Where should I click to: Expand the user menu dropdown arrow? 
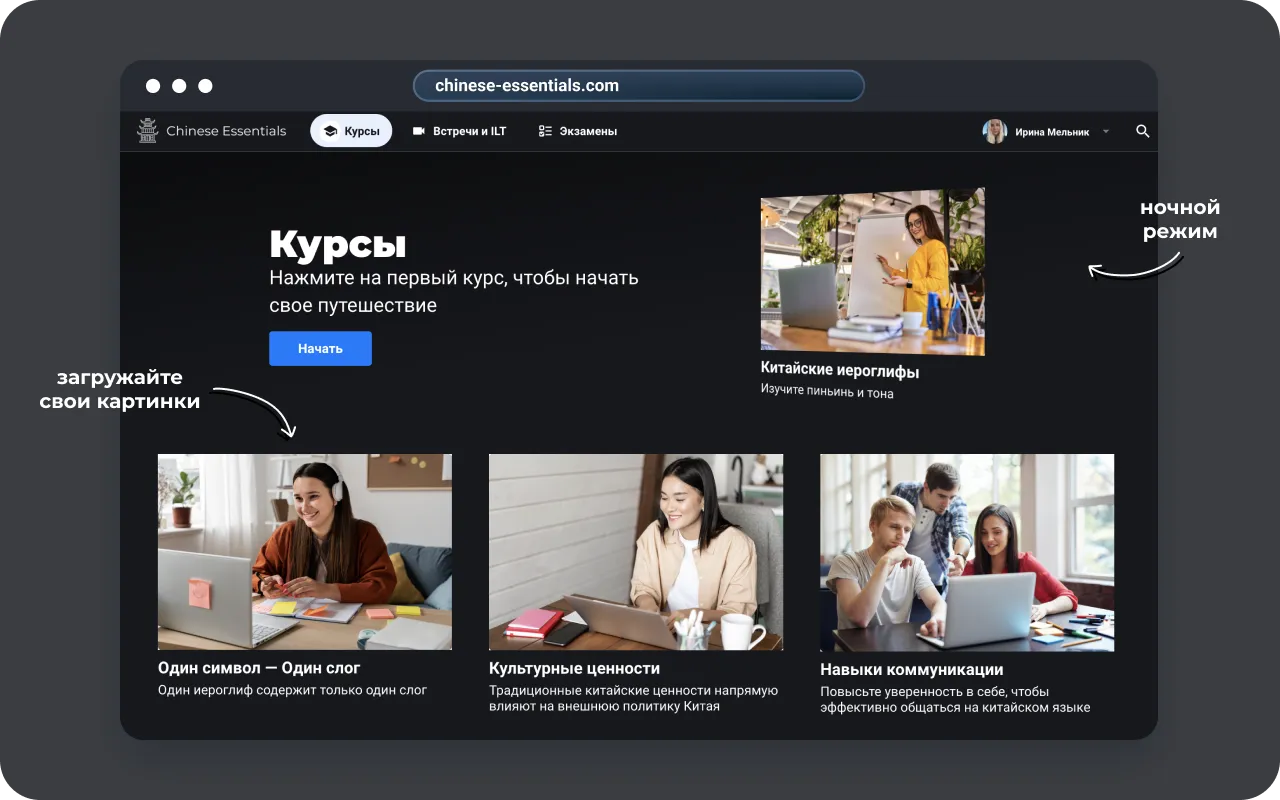[1106, 131]
